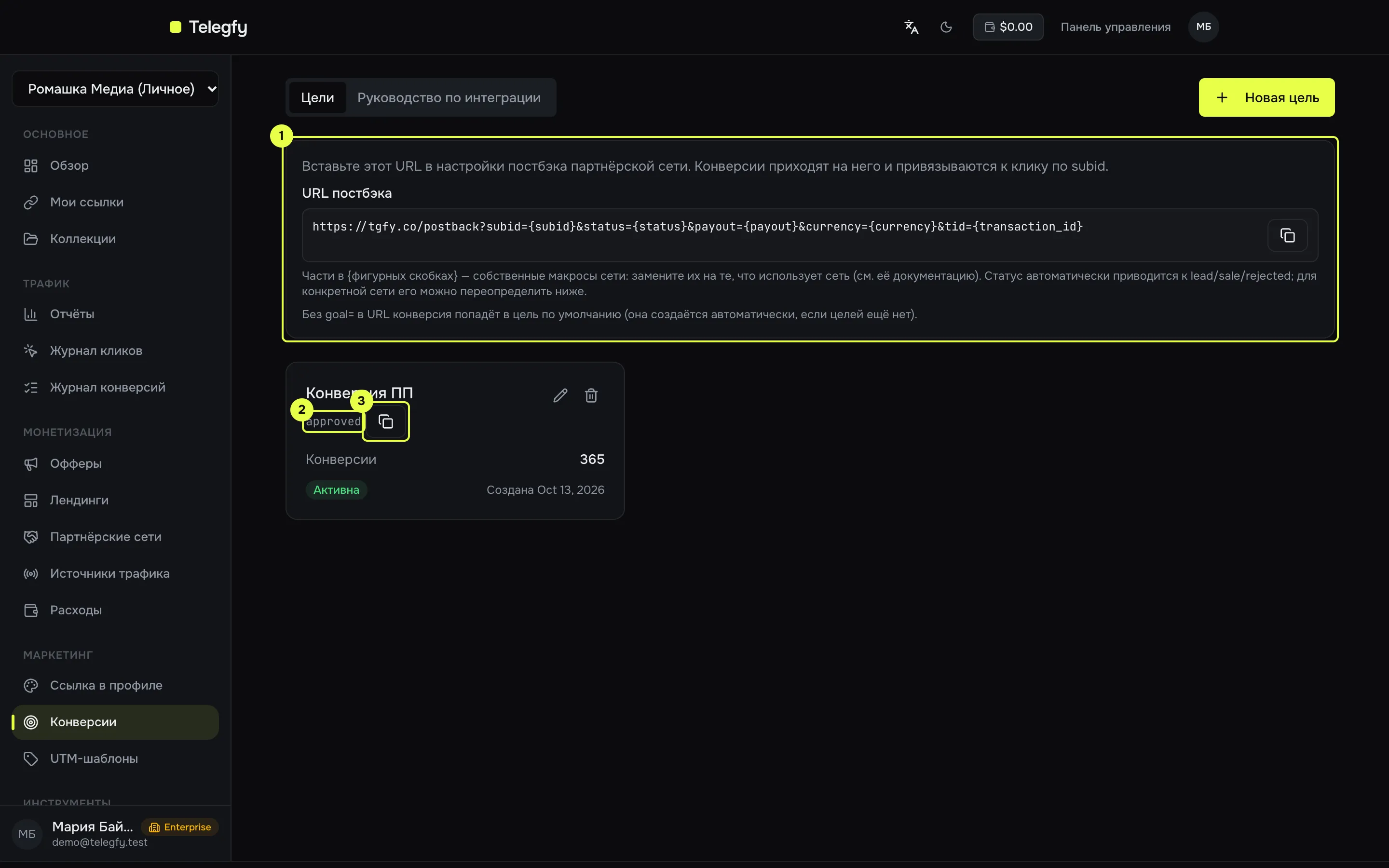Click the 365 conversions value
The height and width of the screenshot is (868, 1389).
tap(592, 459)
